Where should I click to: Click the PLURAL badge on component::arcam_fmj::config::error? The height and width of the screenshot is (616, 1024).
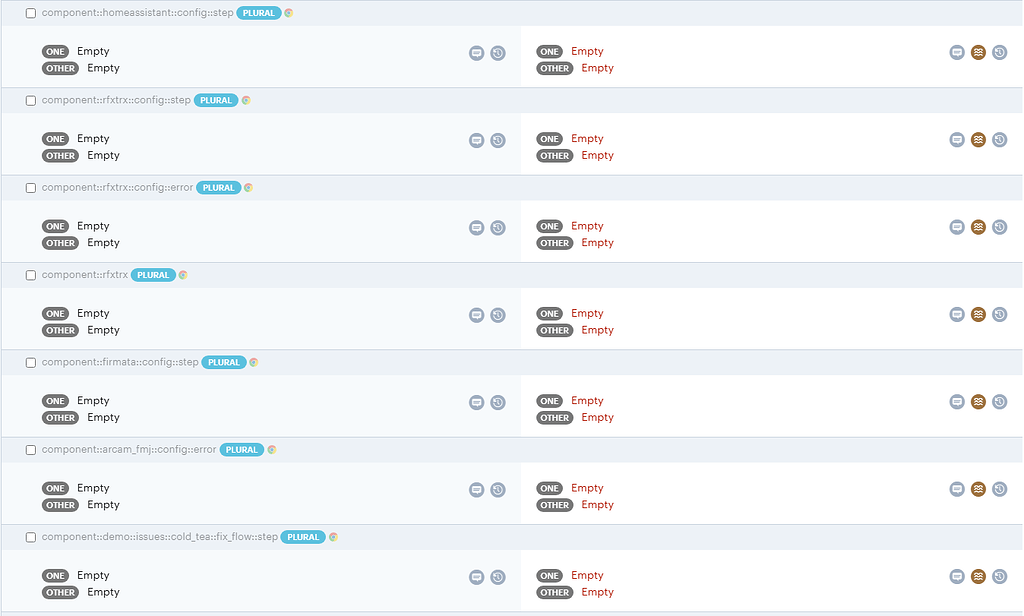click(242, 450)
